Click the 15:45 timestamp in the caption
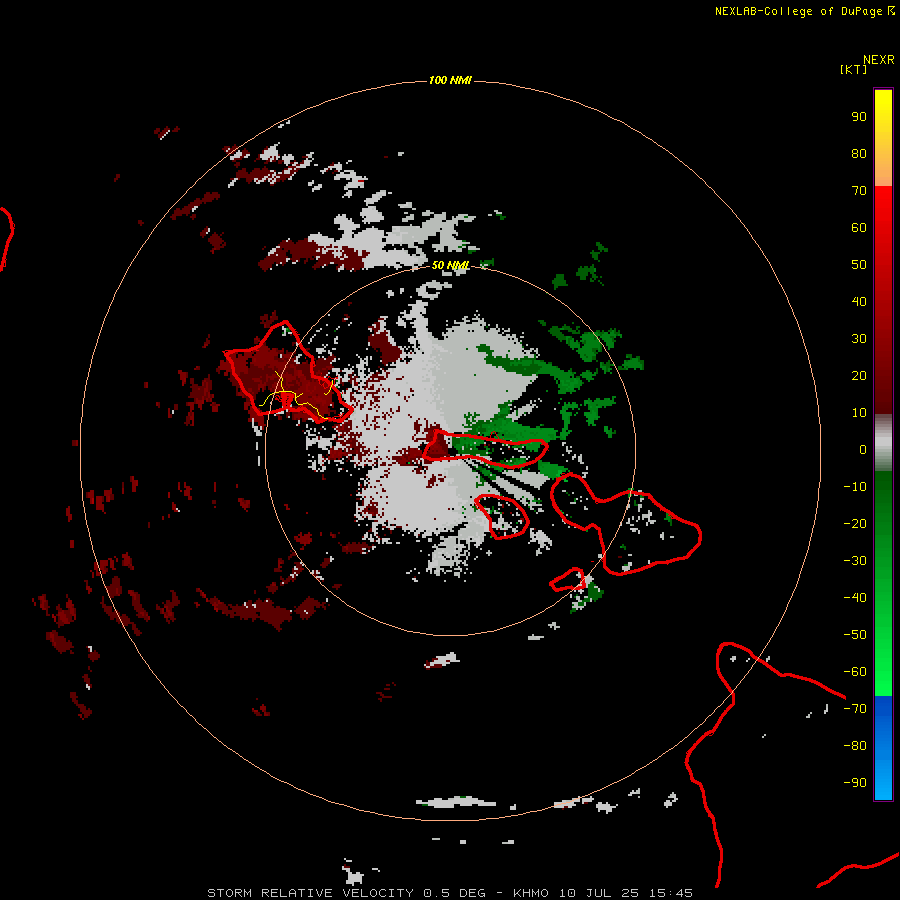The width and height of the screenshot is (900, 900). [670, 893]
